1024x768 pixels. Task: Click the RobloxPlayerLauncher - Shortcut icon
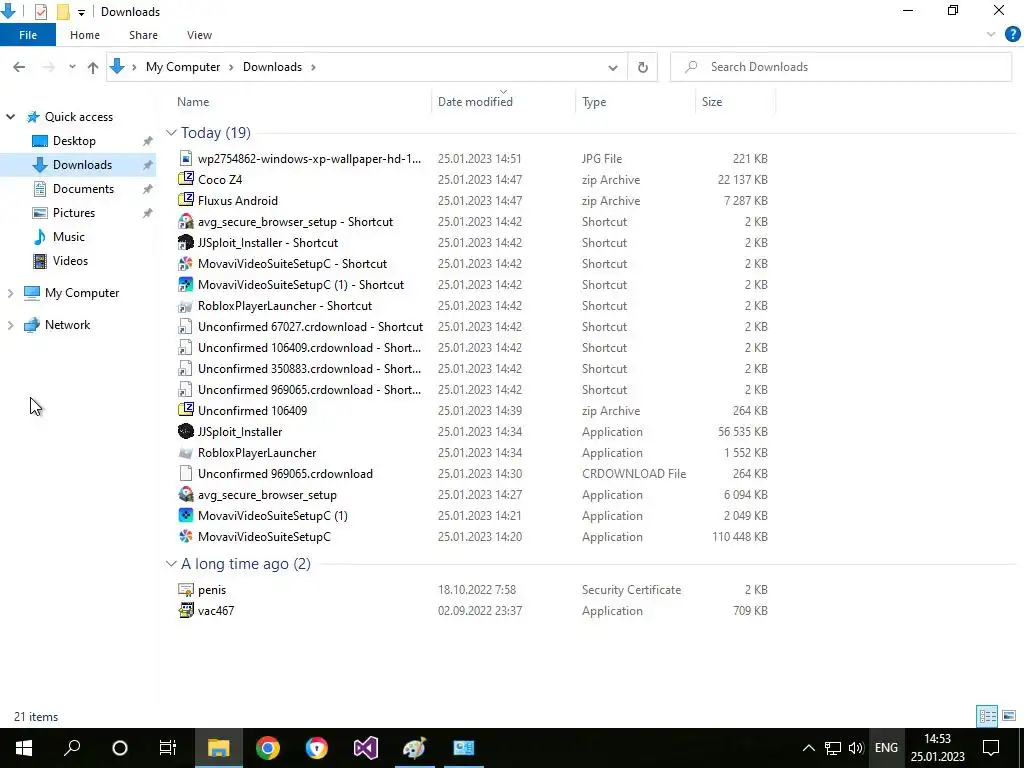tap(186, 306)
